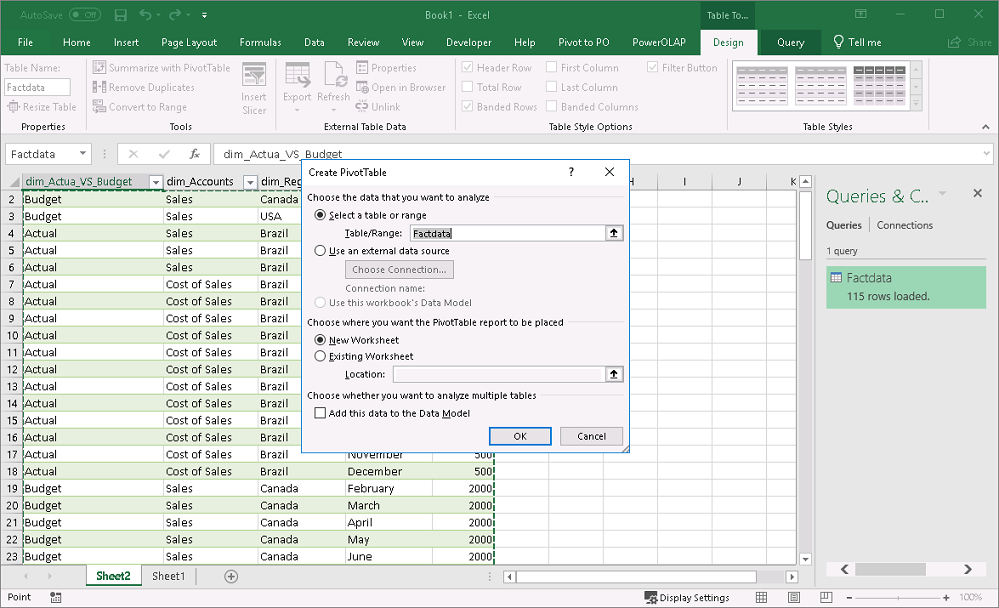Viewport: 999px width, 608px height.
Task: Toggle the AutoSave switch
Action: pyautogui.click(x=84, y=15)
